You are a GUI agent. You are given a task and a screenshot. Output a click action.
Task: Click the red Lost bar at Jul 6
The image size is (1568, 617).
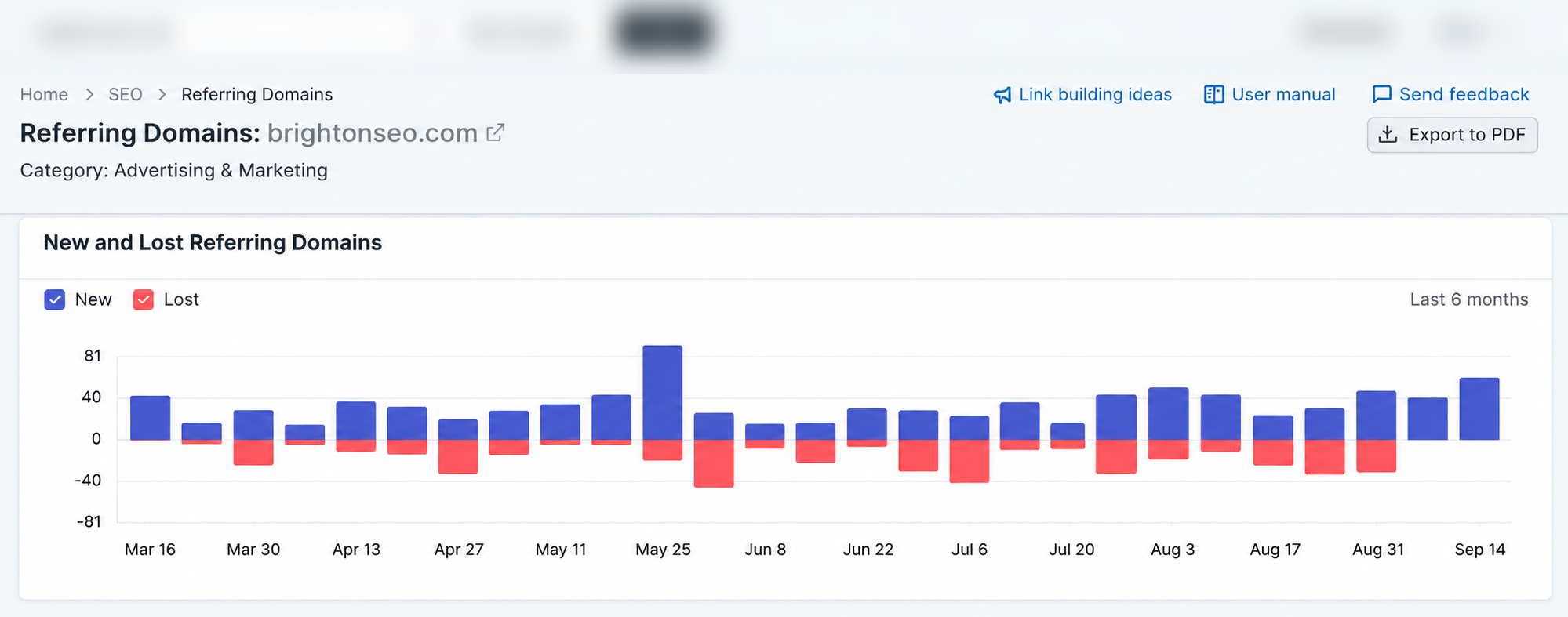click(x=970, y=461)
